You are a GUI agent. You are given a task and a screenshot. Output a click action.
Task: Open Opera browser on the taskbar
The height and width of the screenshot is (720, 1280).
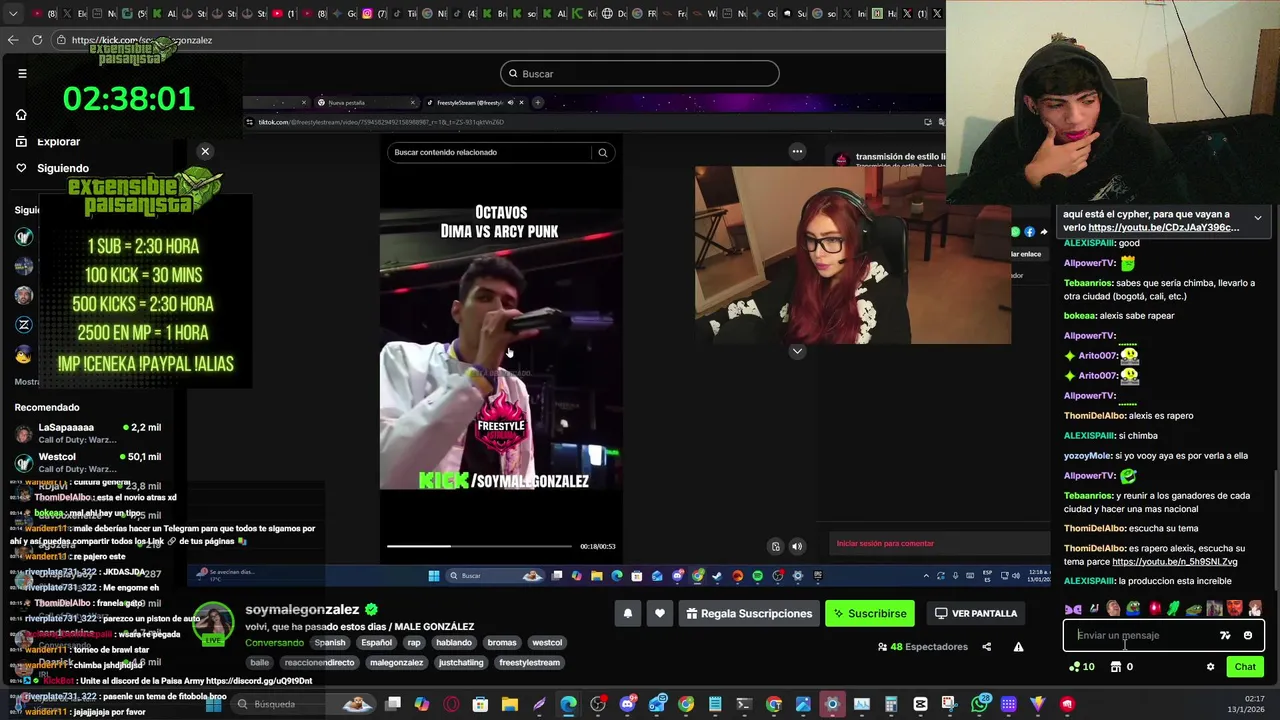pos(451,704)
